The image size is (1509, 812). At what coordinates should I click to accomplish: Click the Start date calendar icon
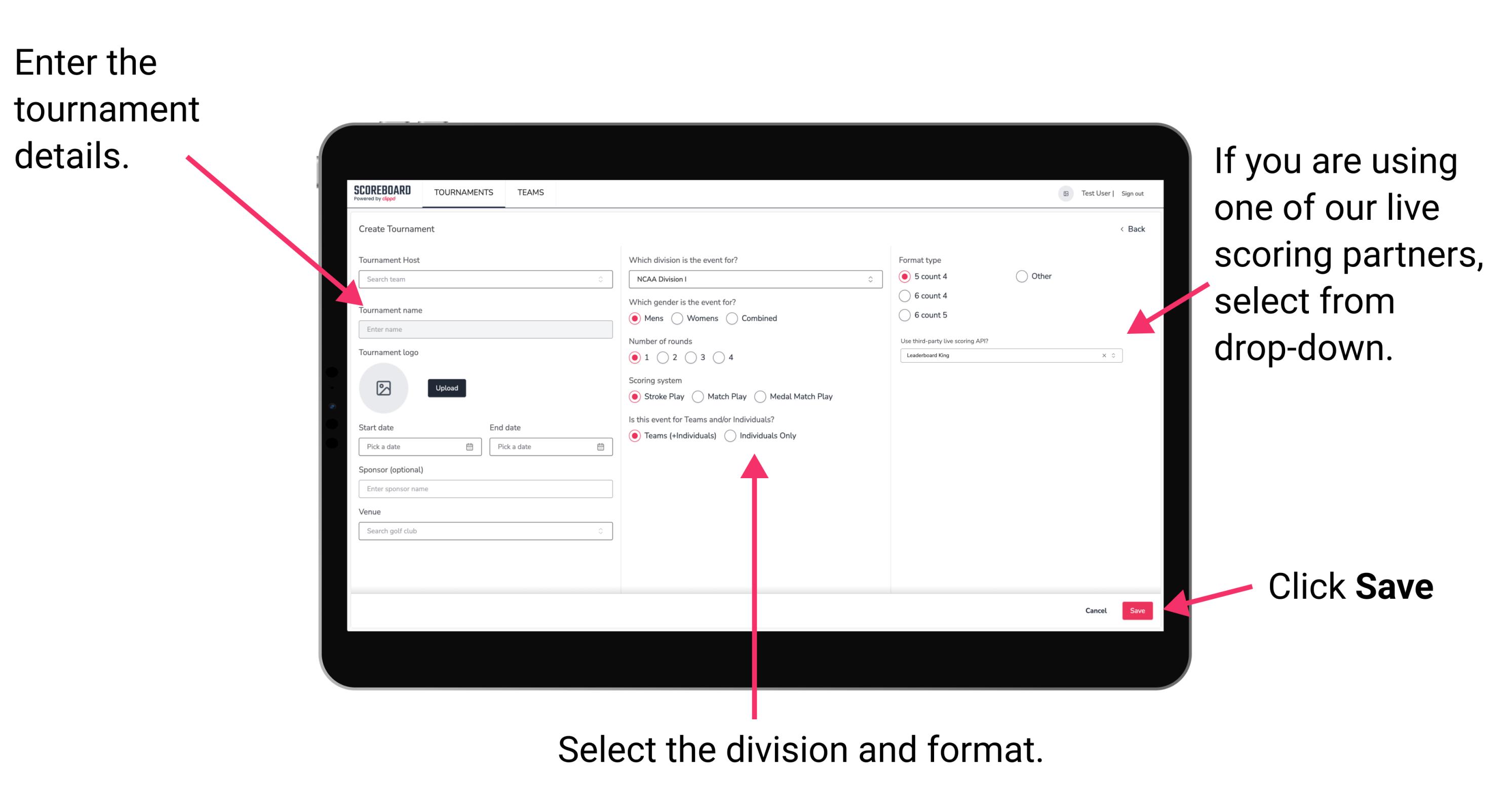coord(470,447)
